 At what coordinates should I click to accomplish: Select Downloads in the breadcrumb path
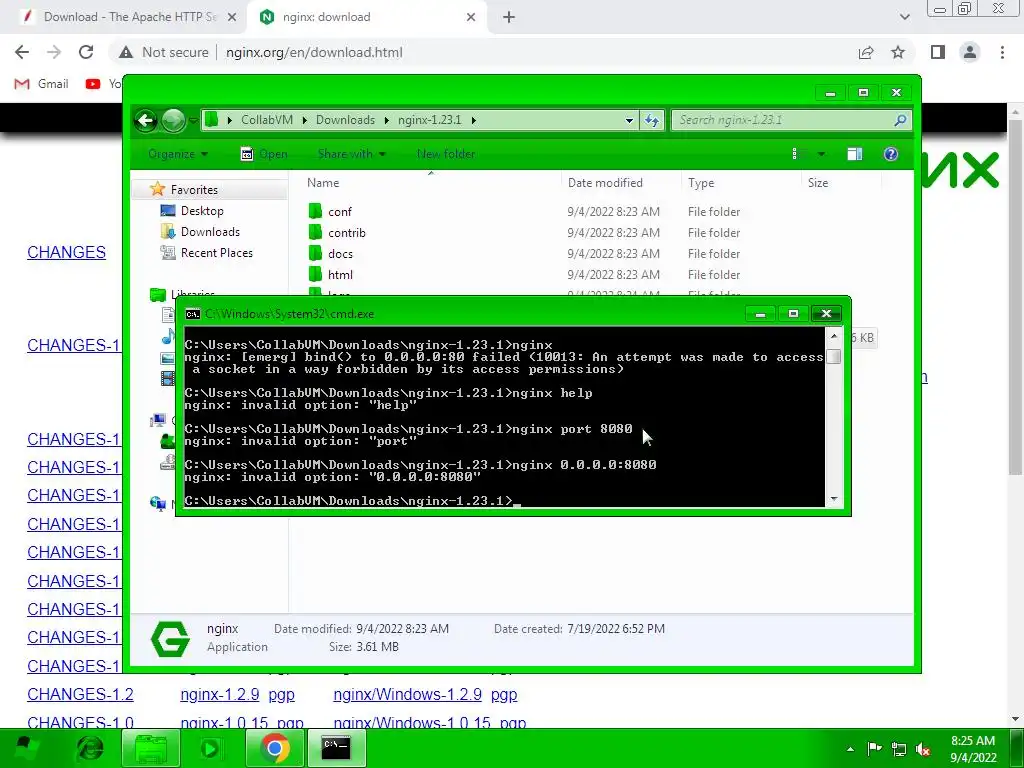(345, 120)
